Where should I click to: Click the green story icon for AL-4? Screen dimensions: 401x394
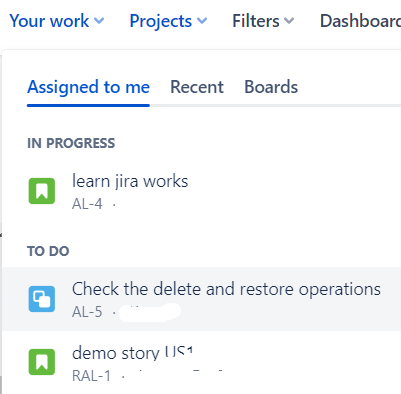point(42,191)
